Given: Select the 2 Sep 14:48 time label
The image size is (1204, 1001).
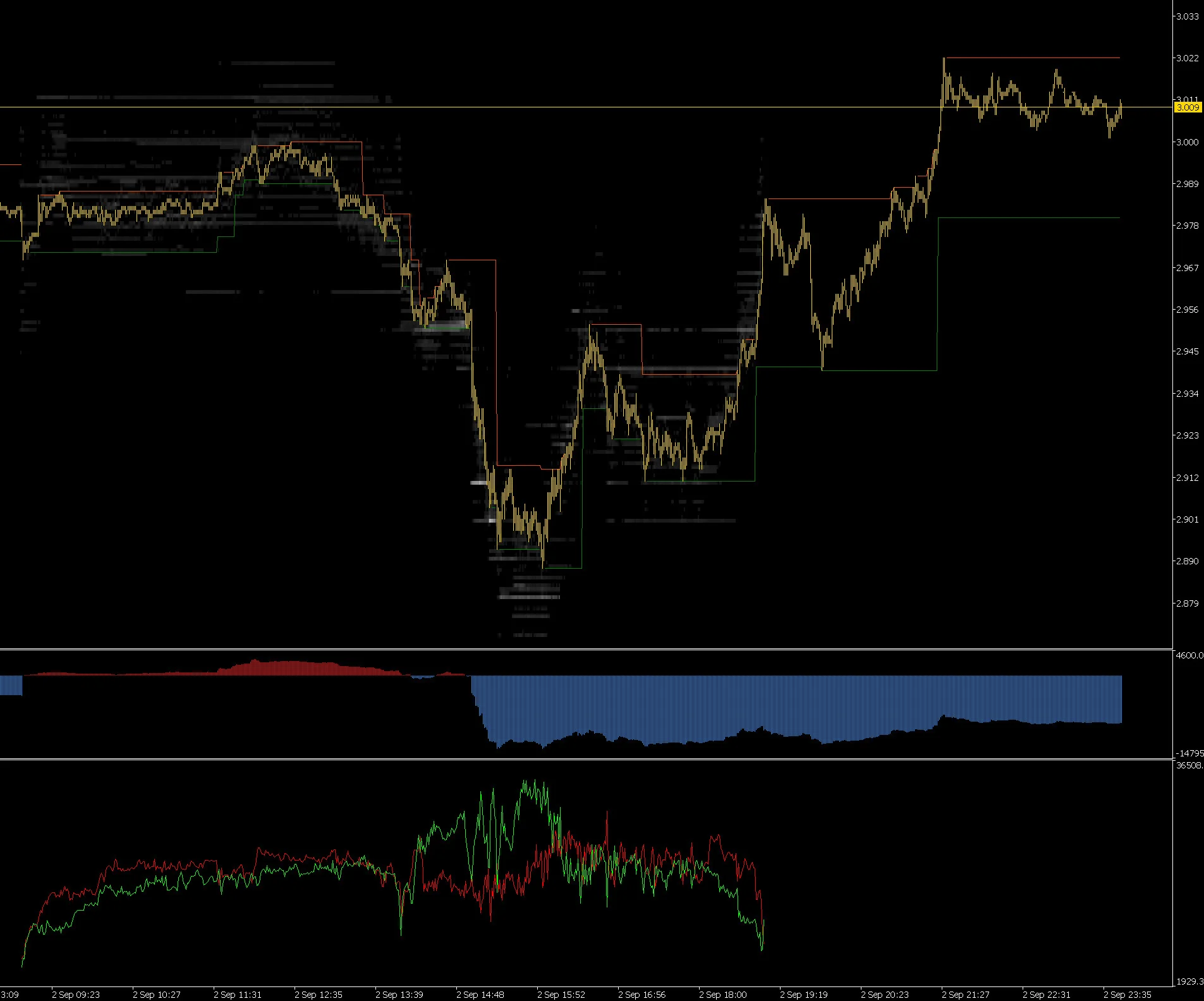Looking at the screenshot, I should click(x=480, y=995).
